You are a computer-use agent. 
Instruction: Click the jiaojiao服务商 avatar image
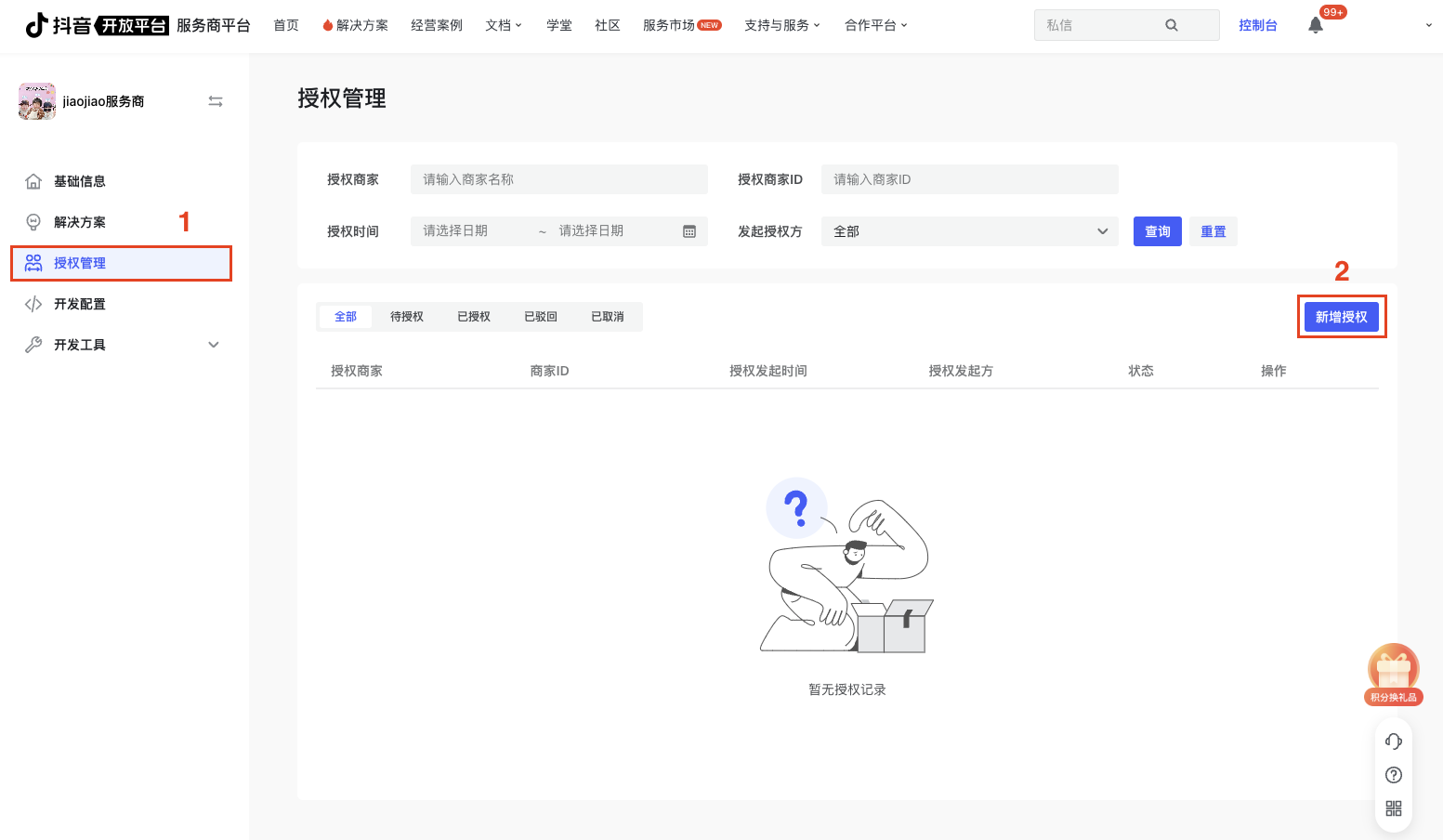pos(37,101)
